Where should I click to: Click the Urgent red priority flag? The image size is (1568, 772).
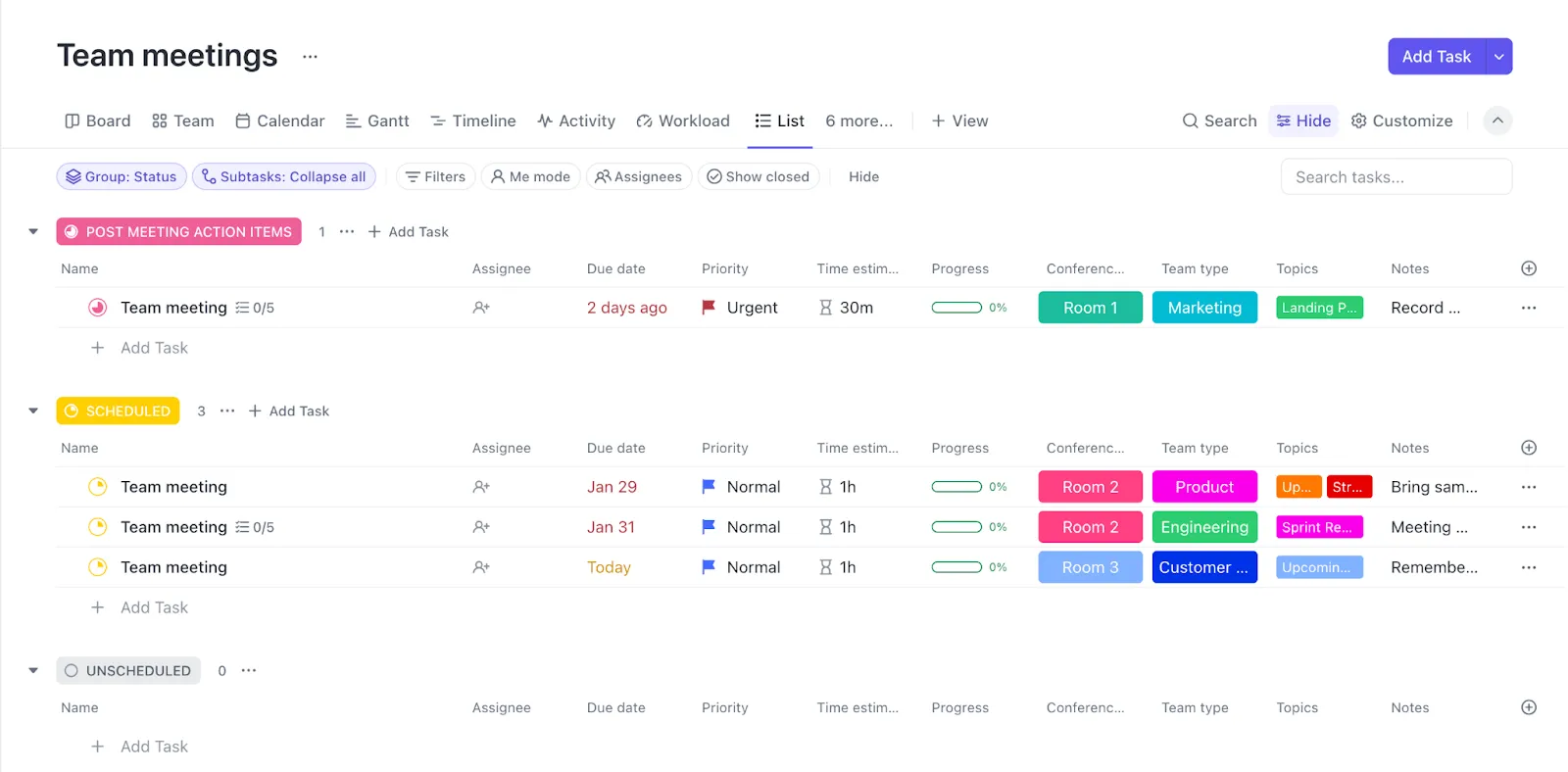(709, 308)
